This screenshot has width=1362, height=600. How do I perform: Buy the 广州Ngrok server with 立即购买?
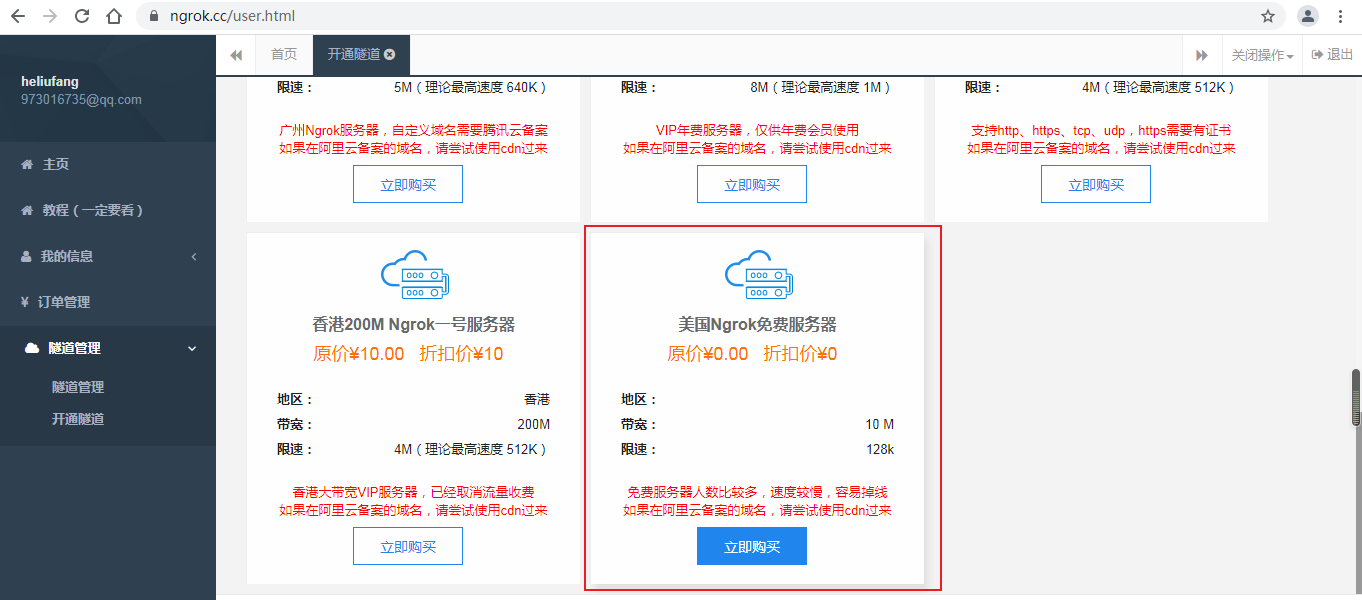(x=408, y=184)
